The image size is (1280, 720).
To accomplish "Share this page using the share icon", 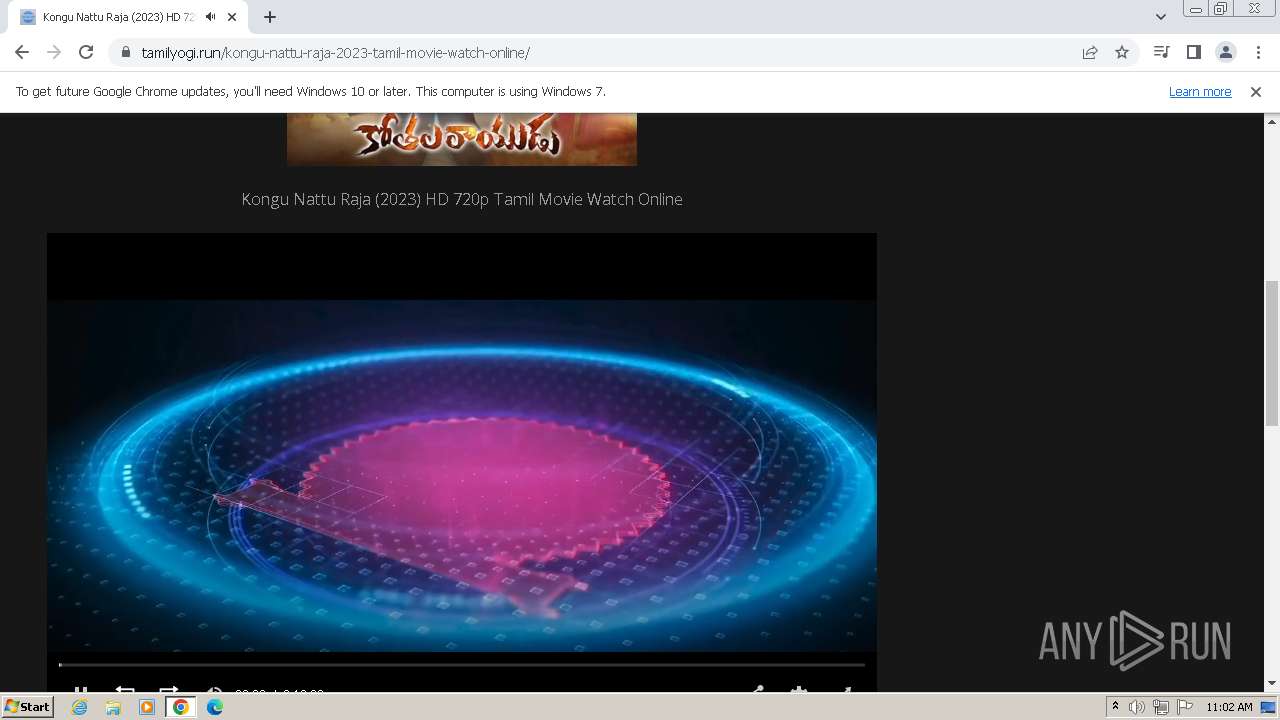I will (1090, 52).
